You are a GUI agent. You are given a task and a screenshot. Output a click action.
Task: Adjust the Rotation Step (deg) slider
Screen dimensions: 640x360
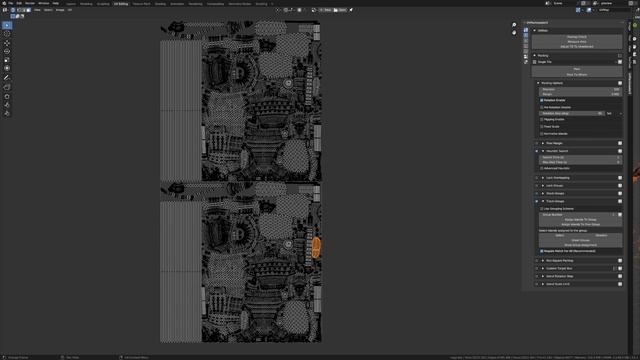571,113
